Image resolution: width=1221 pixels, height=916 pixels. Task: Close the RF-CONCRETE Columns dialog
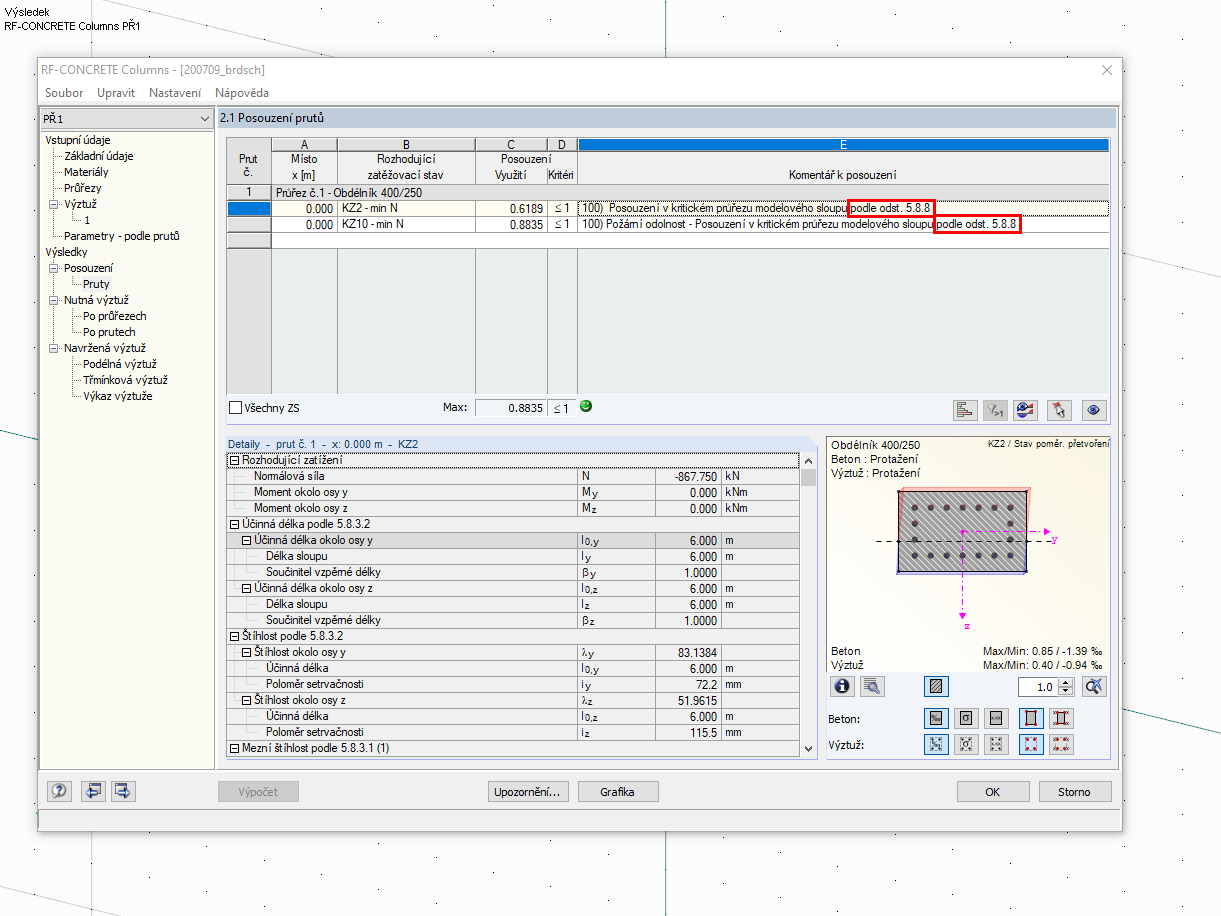point(1106,70)
